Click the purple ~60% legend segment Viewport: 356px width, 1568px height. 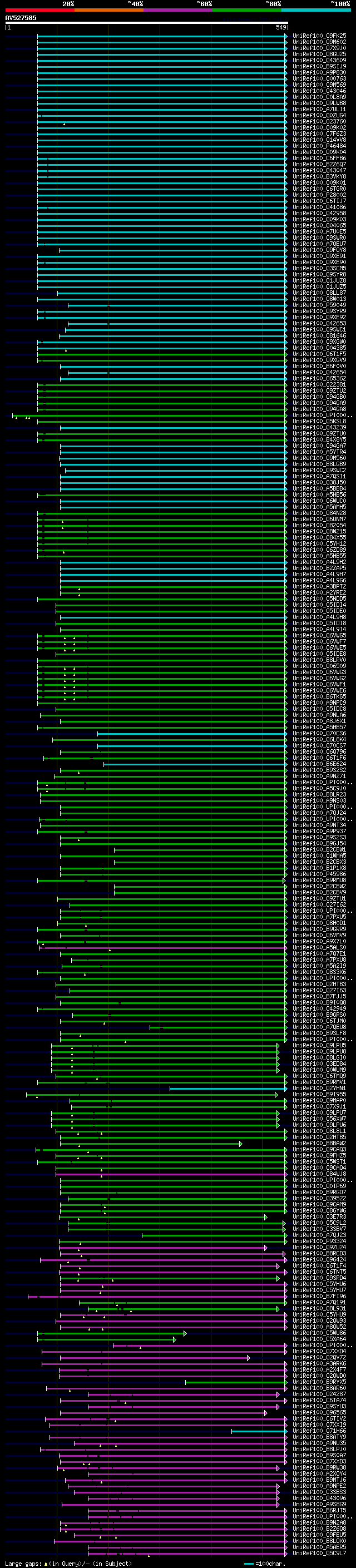click(x=179, y=10)
